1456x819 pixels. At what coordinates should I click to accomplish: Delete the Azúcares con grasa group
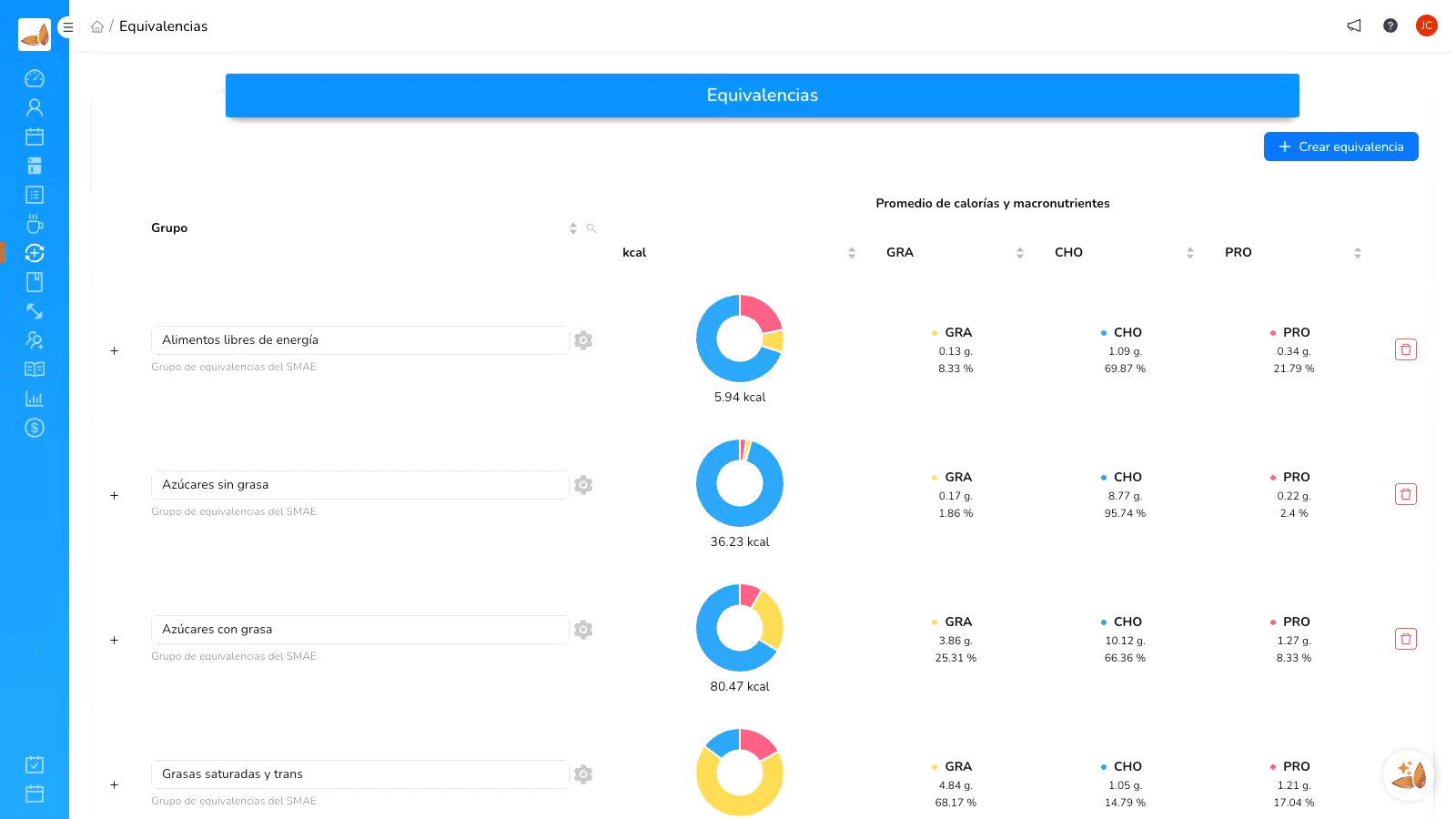1406,639
